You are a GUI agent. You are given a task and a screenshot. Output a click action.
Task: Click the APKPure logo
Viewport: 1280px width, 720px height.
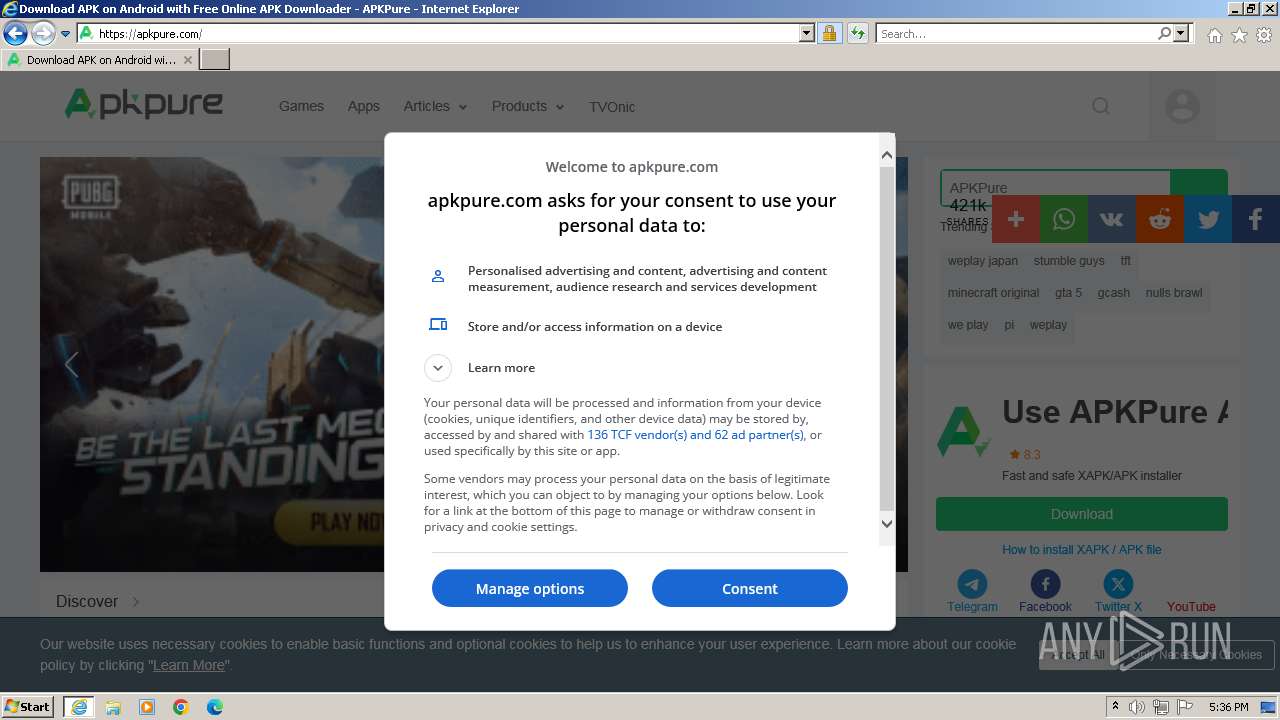point(144,104)
